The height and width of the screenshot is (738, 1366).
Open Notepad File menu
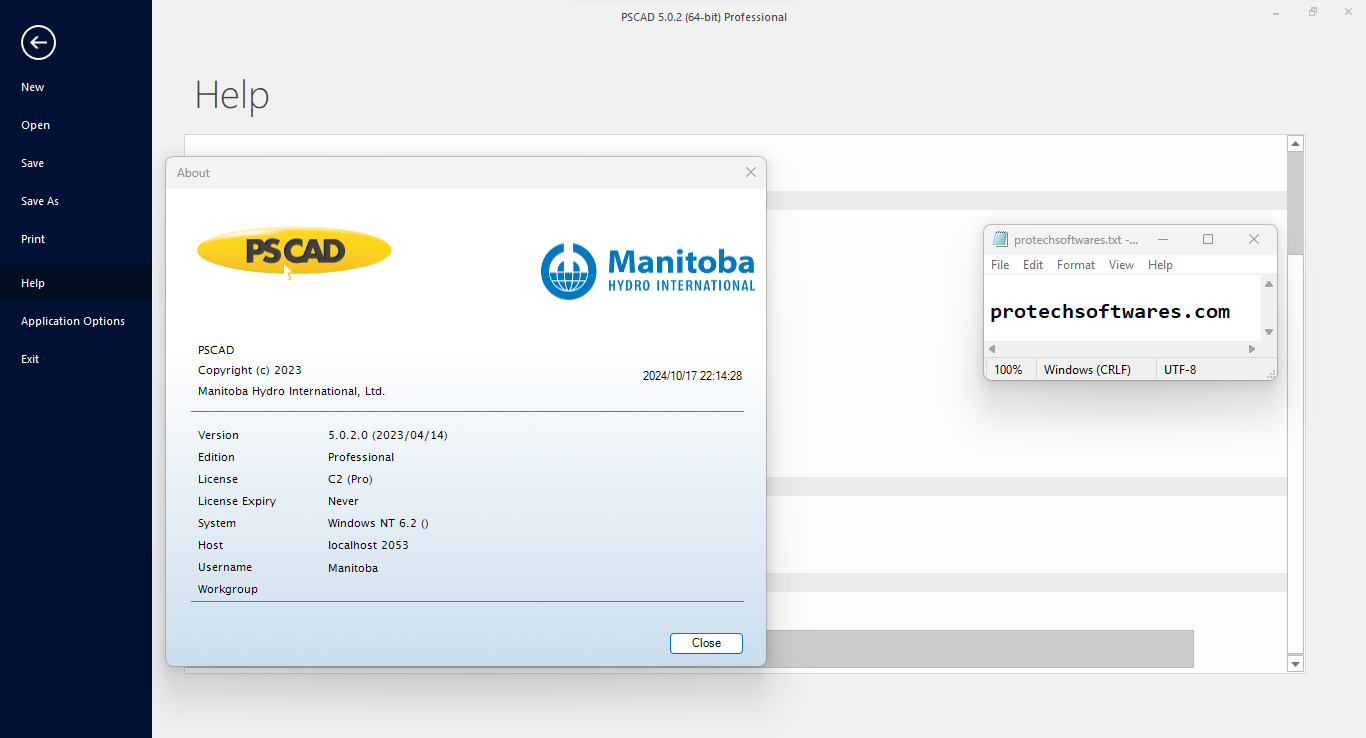point(1000,265)
